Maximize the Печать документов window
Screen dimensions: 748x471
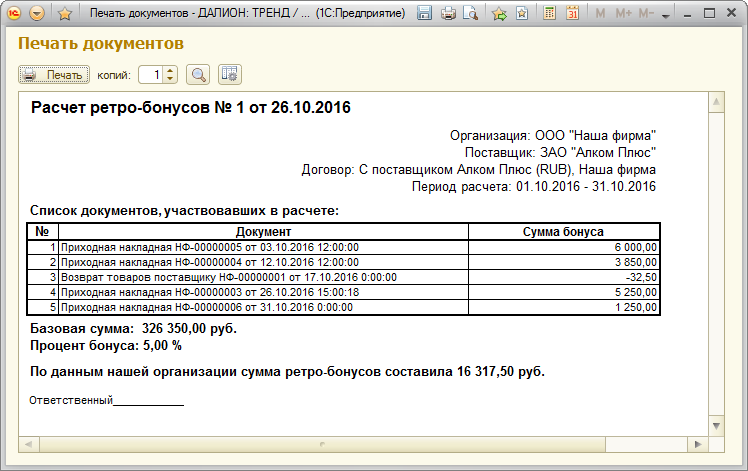(709, 13)
